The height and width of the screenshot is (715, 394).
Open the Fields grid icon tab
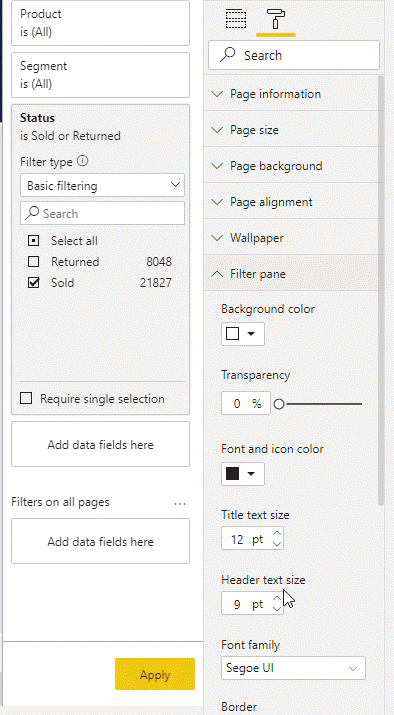[x=236, y=19]
